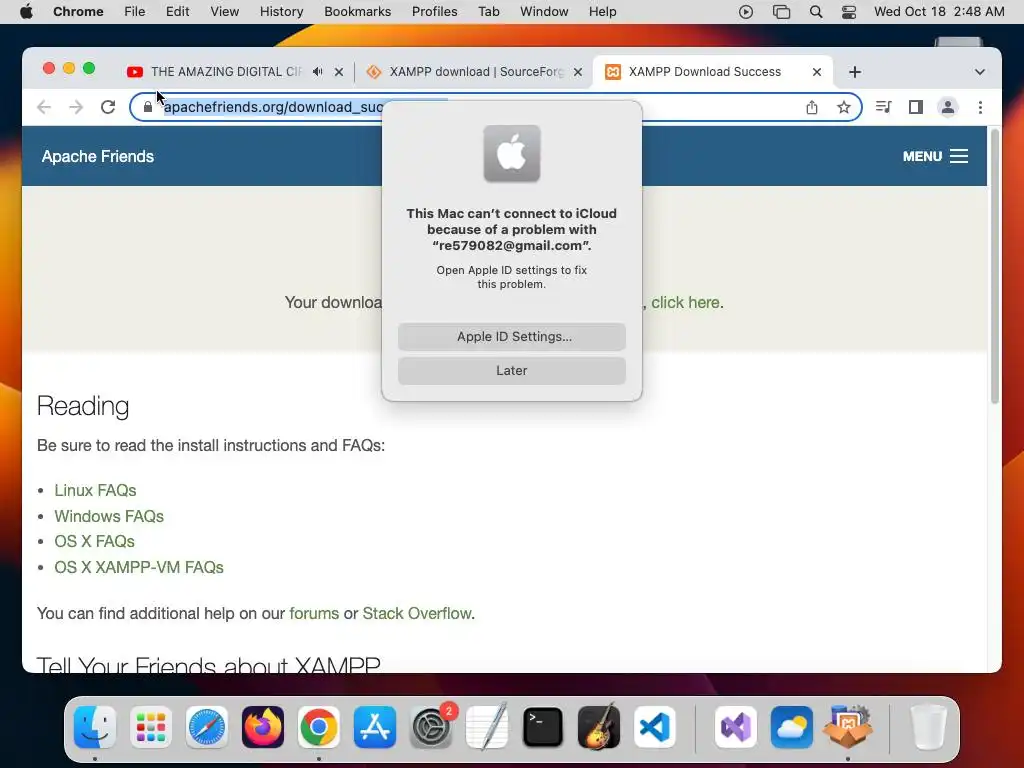
Task: Open Visual Studio Code in dock
Action: 655,727
